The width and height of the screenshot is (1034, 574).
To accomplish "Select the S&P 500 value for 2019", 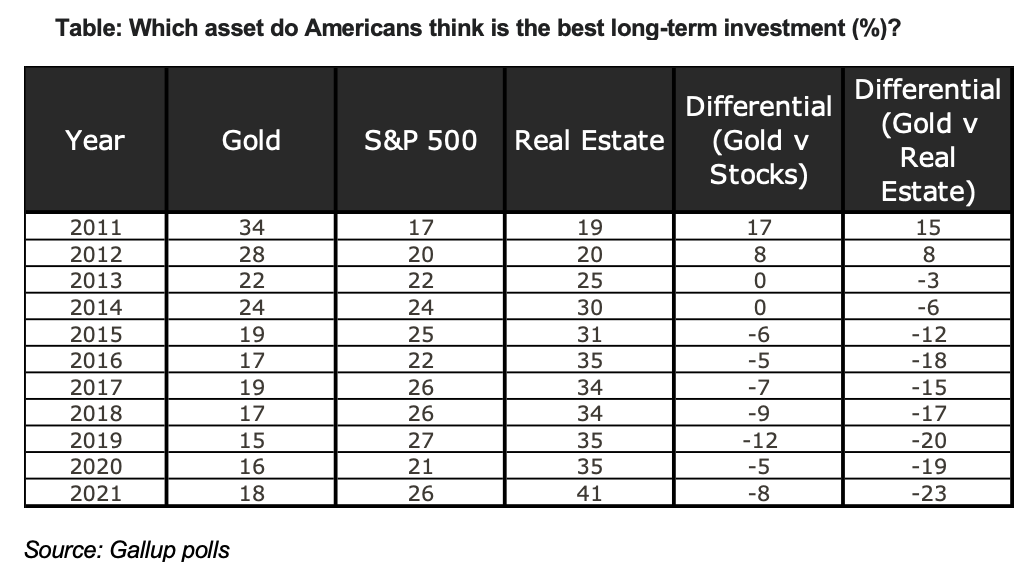I will pos(420,439).
